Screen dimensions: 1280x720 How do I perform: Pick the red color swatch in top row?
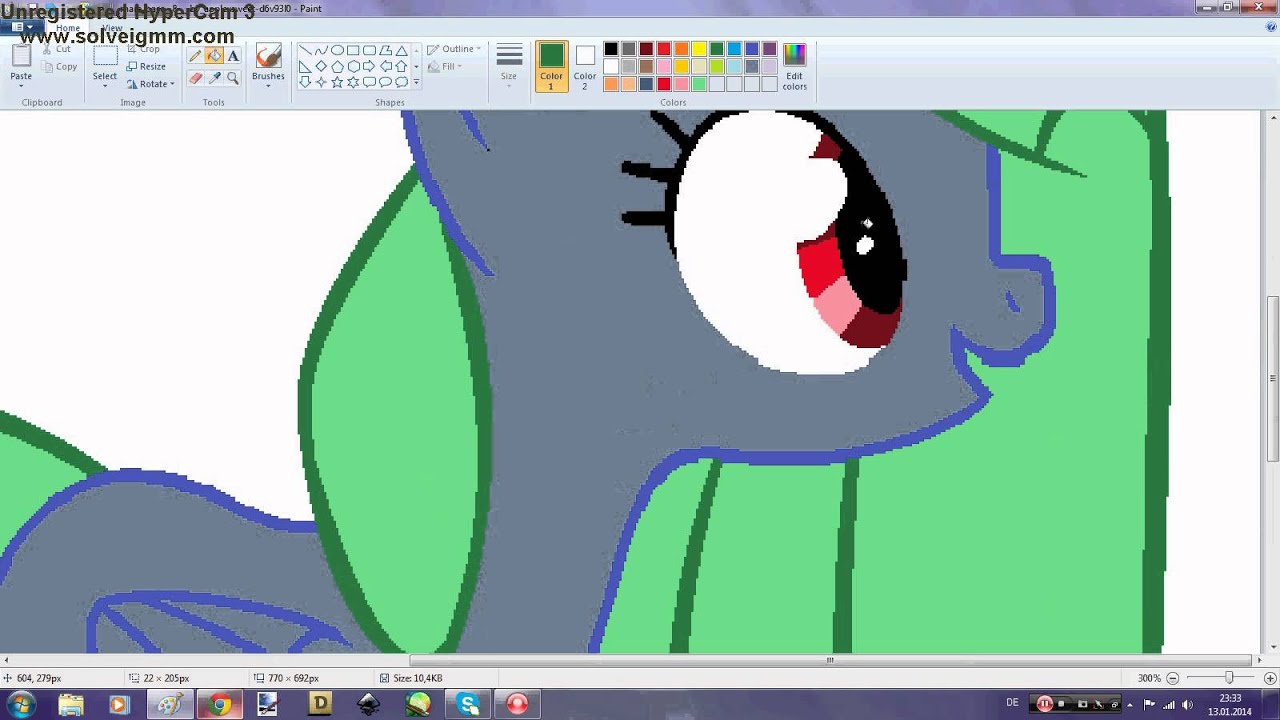(x=664, y=49)
